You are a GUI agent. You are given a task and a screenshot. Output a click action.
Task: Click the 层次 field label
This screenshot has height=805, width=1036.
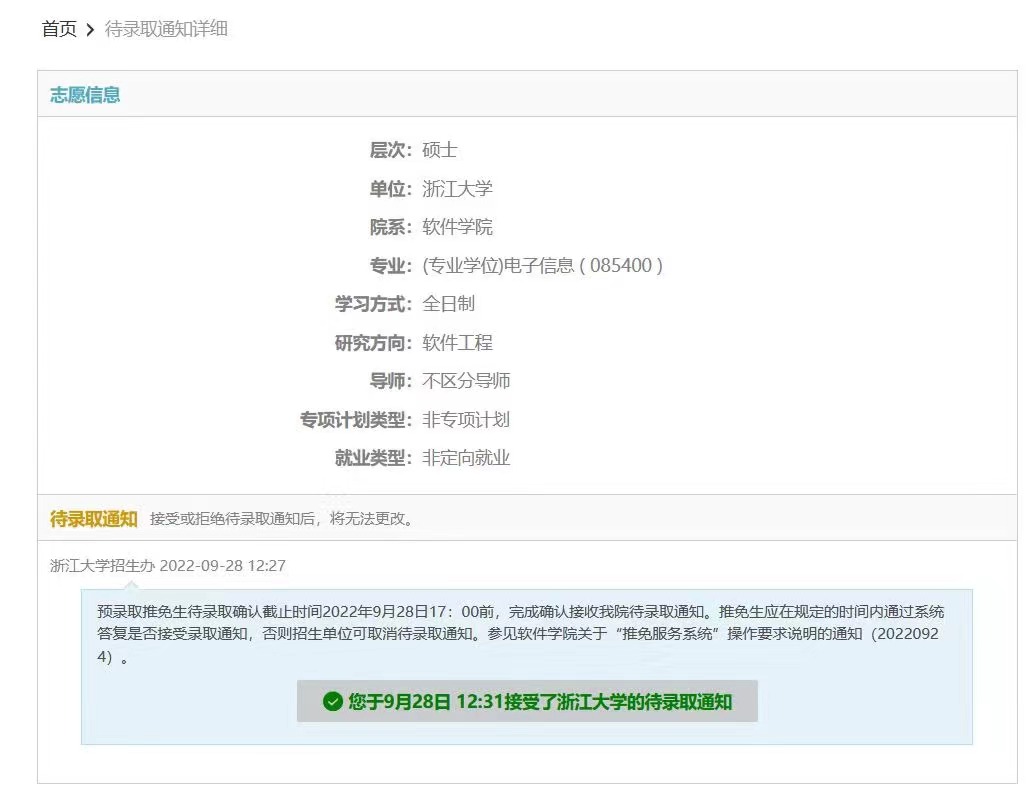[x=390, y=150]
